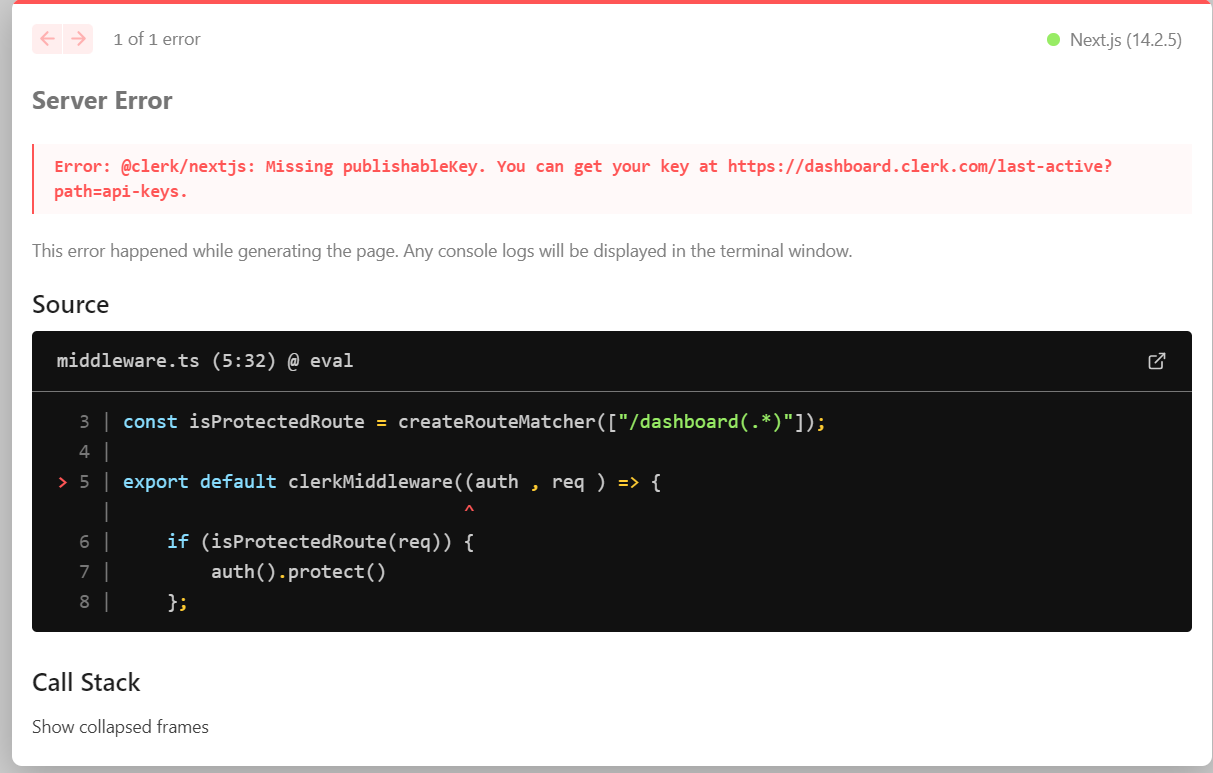Click the Server Error heading
Screen dimensions: 1213x773
pyautogui.click(x=102, y=101)
